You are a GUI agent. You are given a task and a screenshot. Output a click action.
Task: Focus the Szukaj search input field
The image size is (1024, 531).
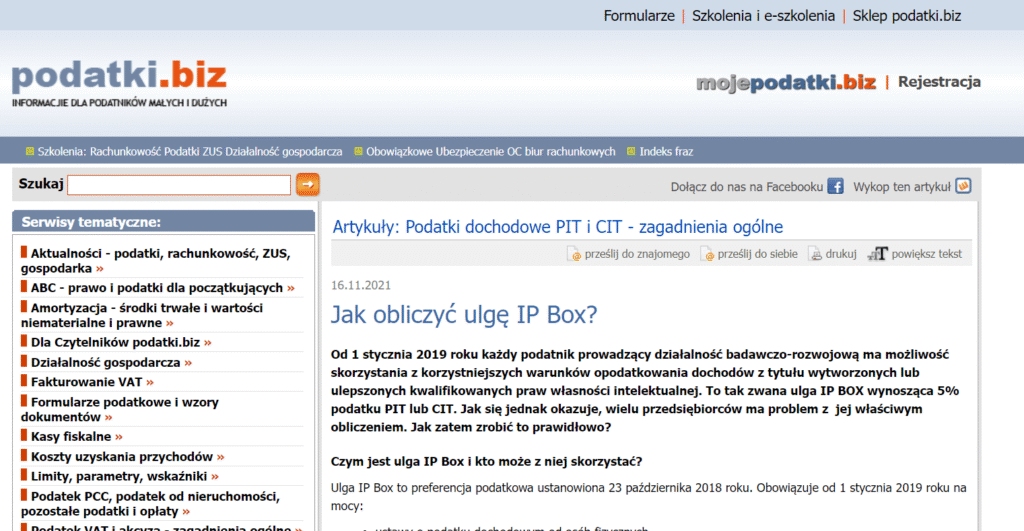[179, 185]
